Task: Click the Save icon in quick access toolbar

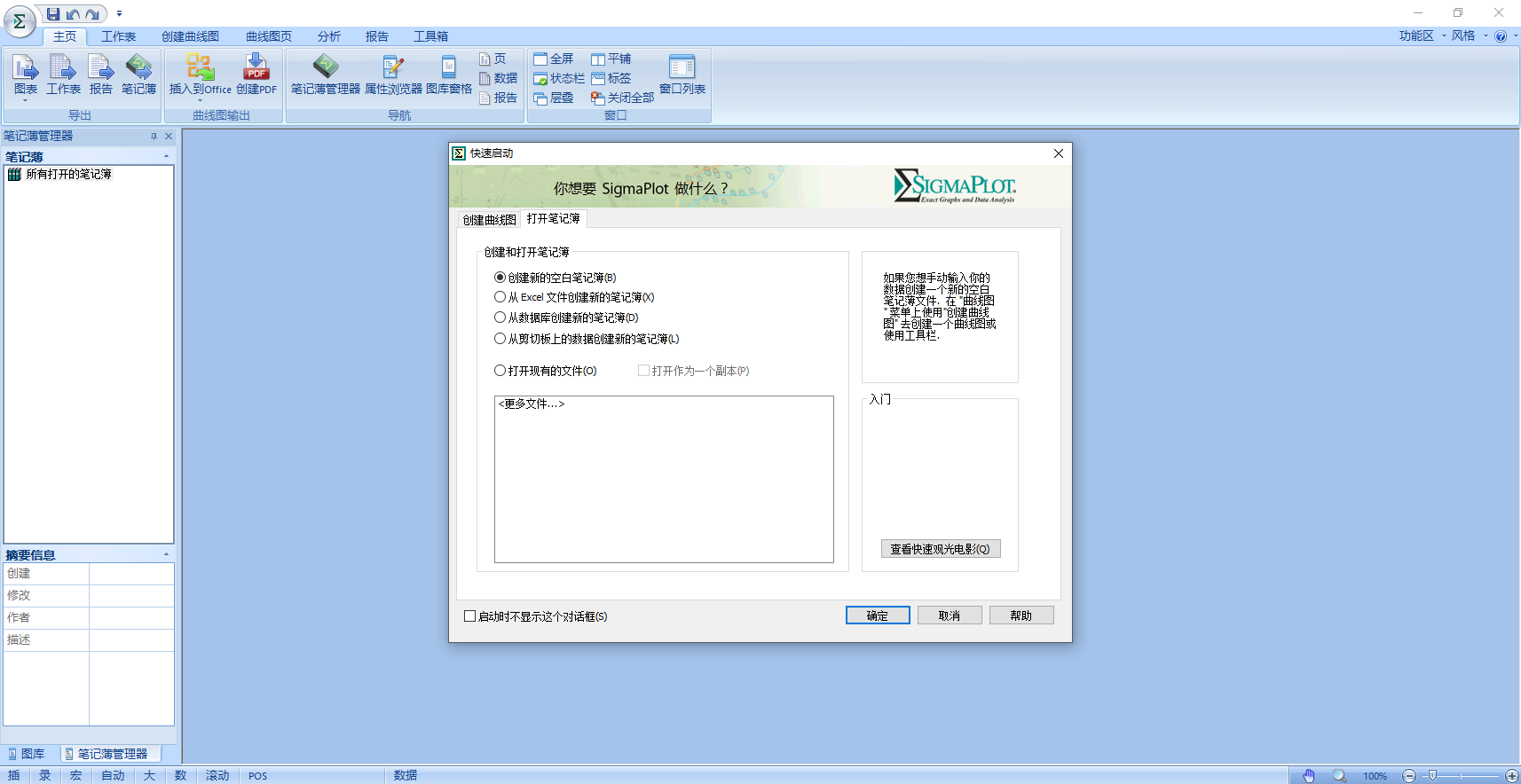Action: coord(53,14)
